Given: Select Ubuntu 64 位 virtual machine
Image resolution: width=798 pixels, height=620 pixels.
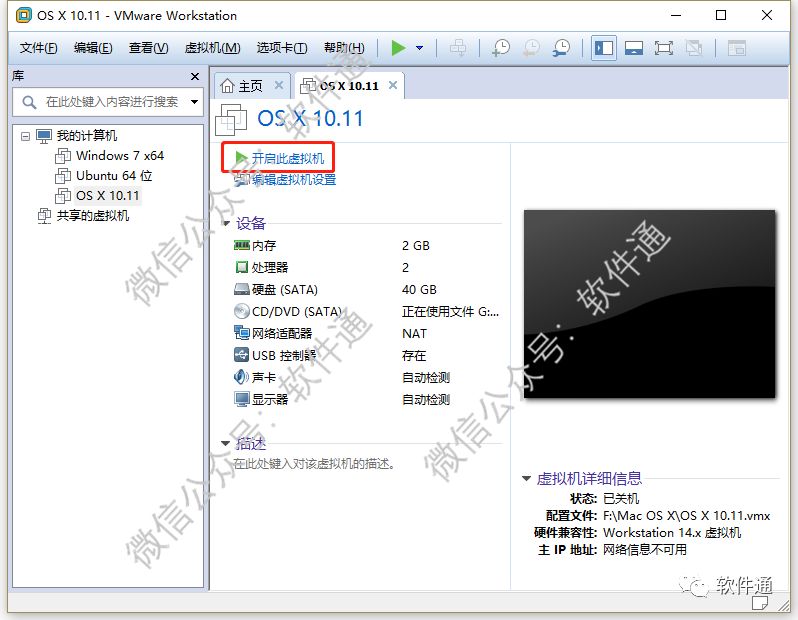Looking at the screenshot, I should (114, 176).
